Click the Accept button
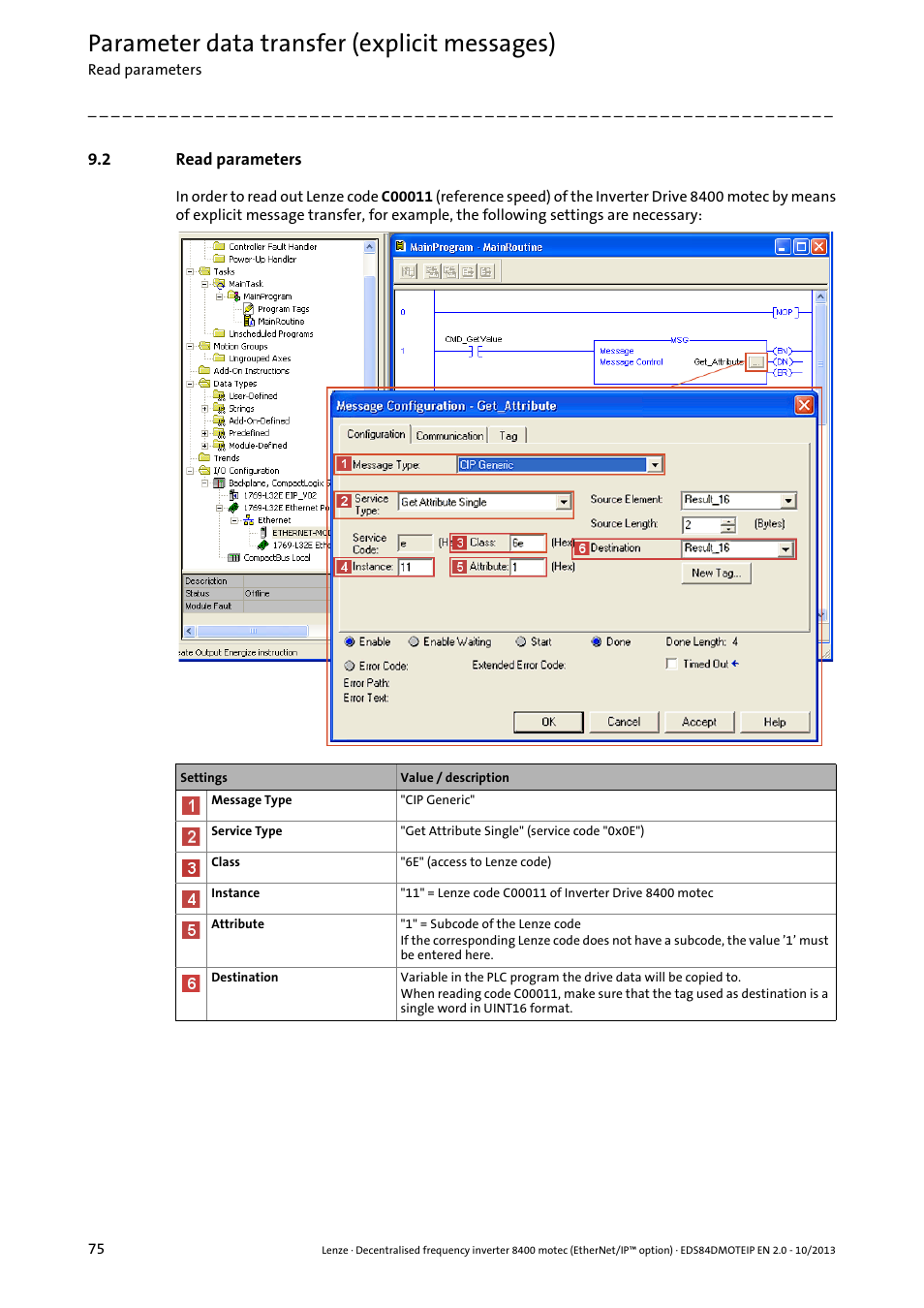This screenshot has width=924, height=1308. (699, 722)
